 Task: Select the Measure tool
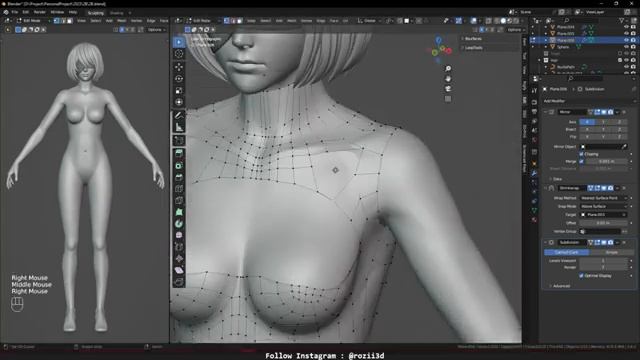(x=179, y=127)
